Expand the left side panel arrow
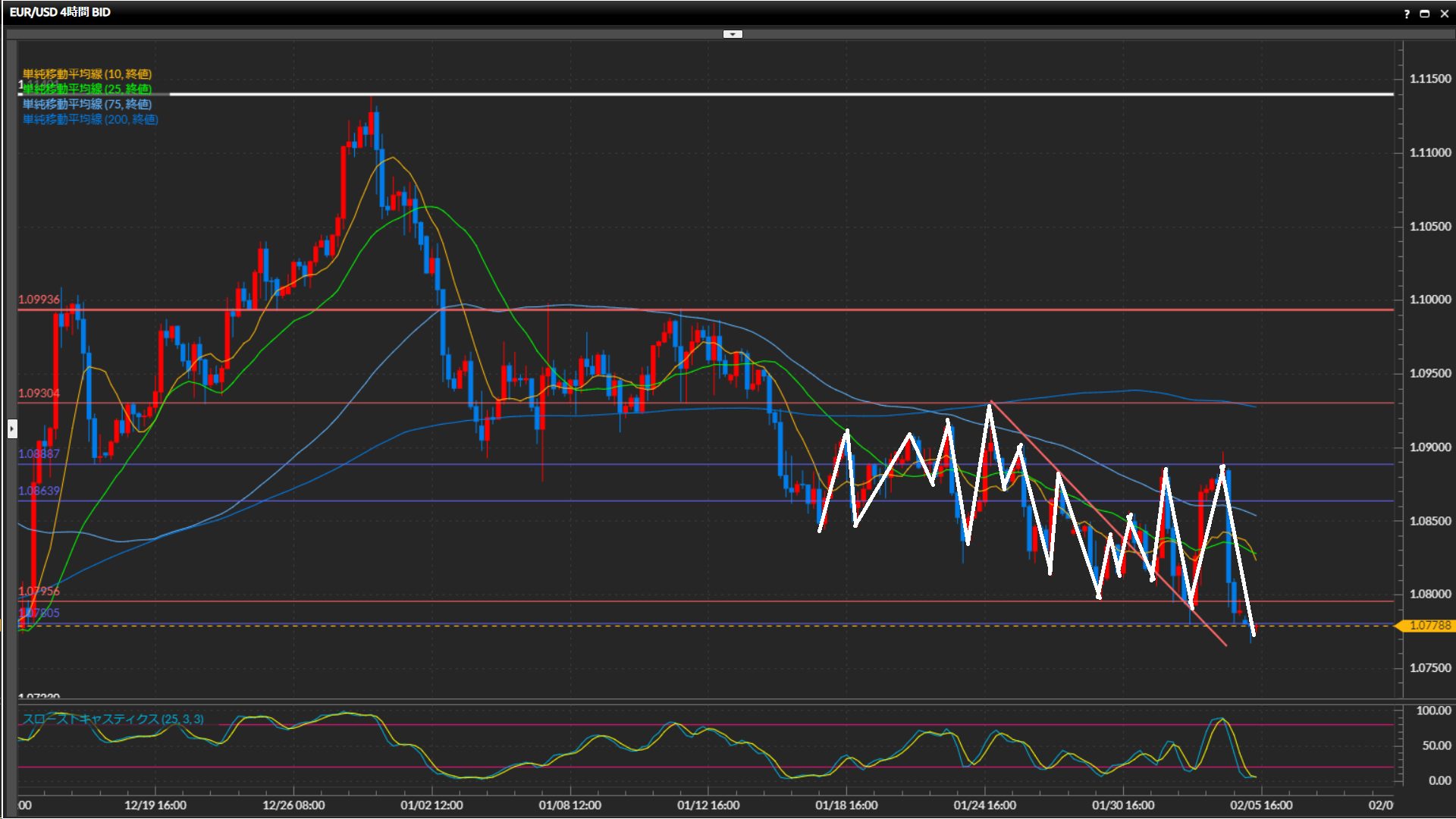Screen dimensions: 1456x819 click(x=12, y=429)
